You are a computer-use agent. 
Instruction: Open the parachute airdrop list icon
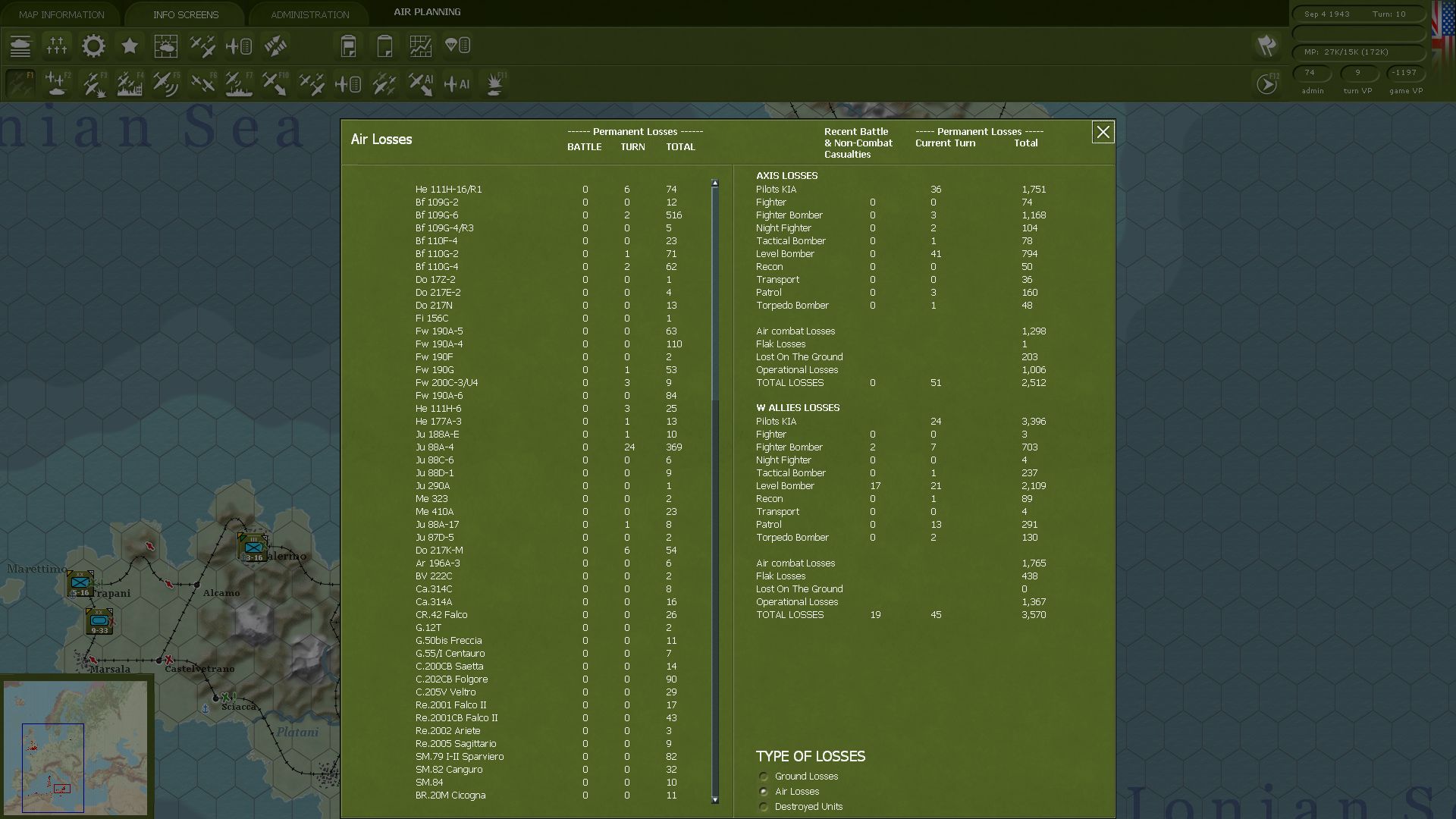point(457,46)
